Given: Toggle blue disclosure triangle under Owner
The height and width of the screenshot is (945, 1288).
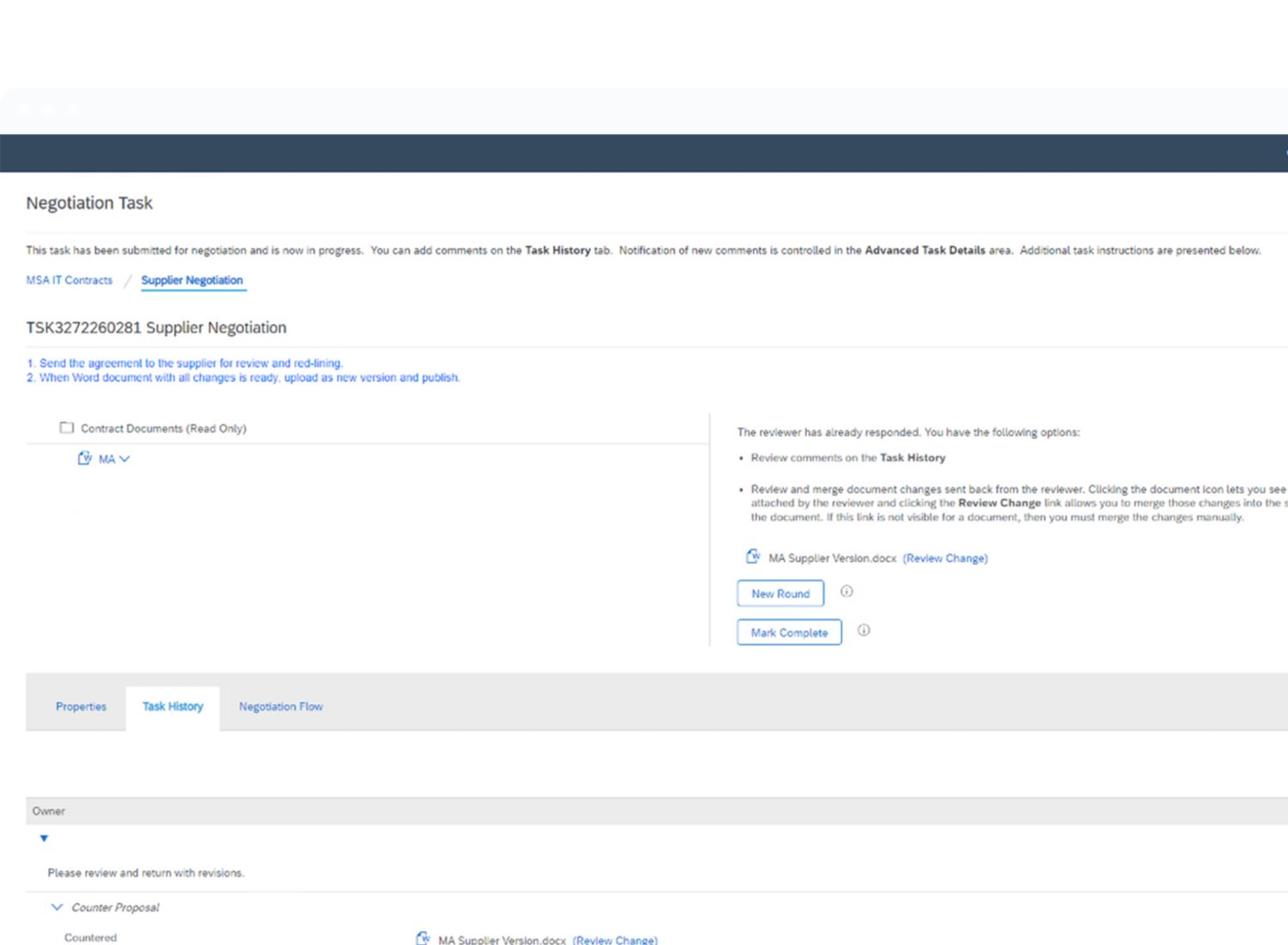Looking at the screenshot, I should (44, 838).
